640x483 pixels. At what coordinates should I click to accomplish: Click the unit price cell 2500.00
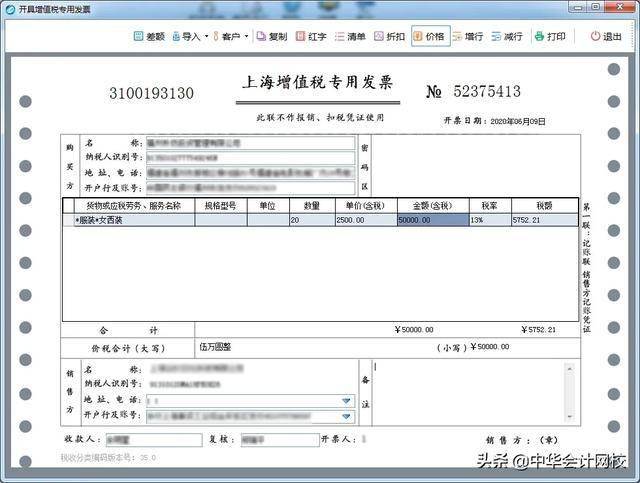[366, 220]
